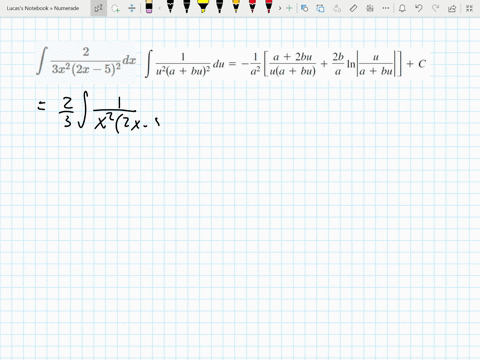Image resolution: width=480 pixels, height=360 pixels.
Task: Pick the orange pen
Action: tap(236, 7)
